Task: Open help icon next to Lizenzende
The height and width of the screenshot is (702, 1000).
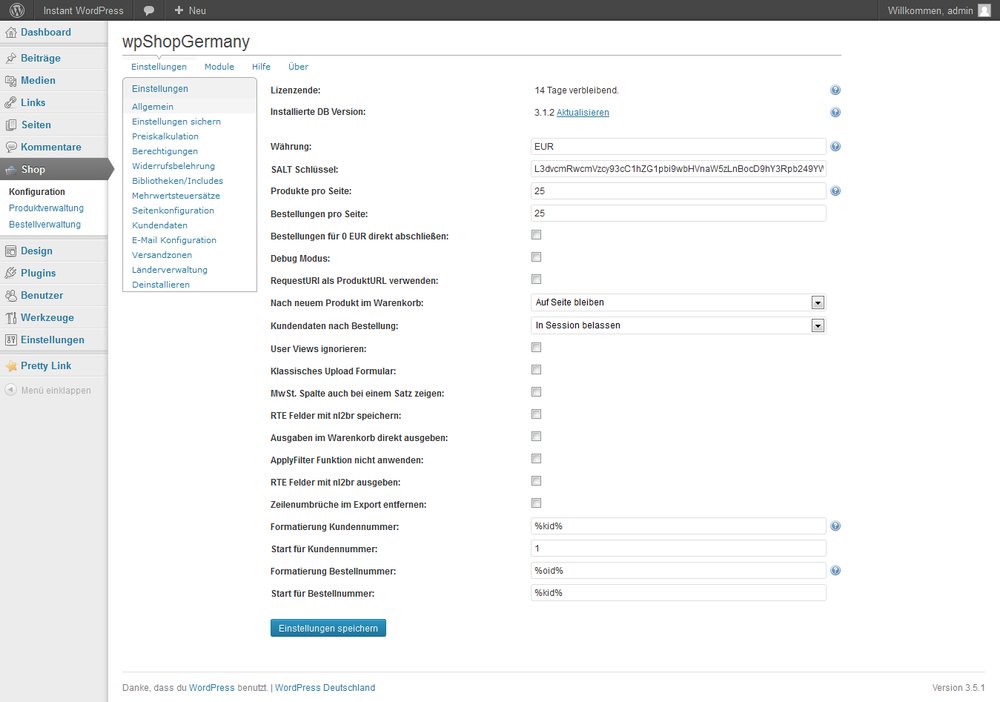Action: point(835,90)
